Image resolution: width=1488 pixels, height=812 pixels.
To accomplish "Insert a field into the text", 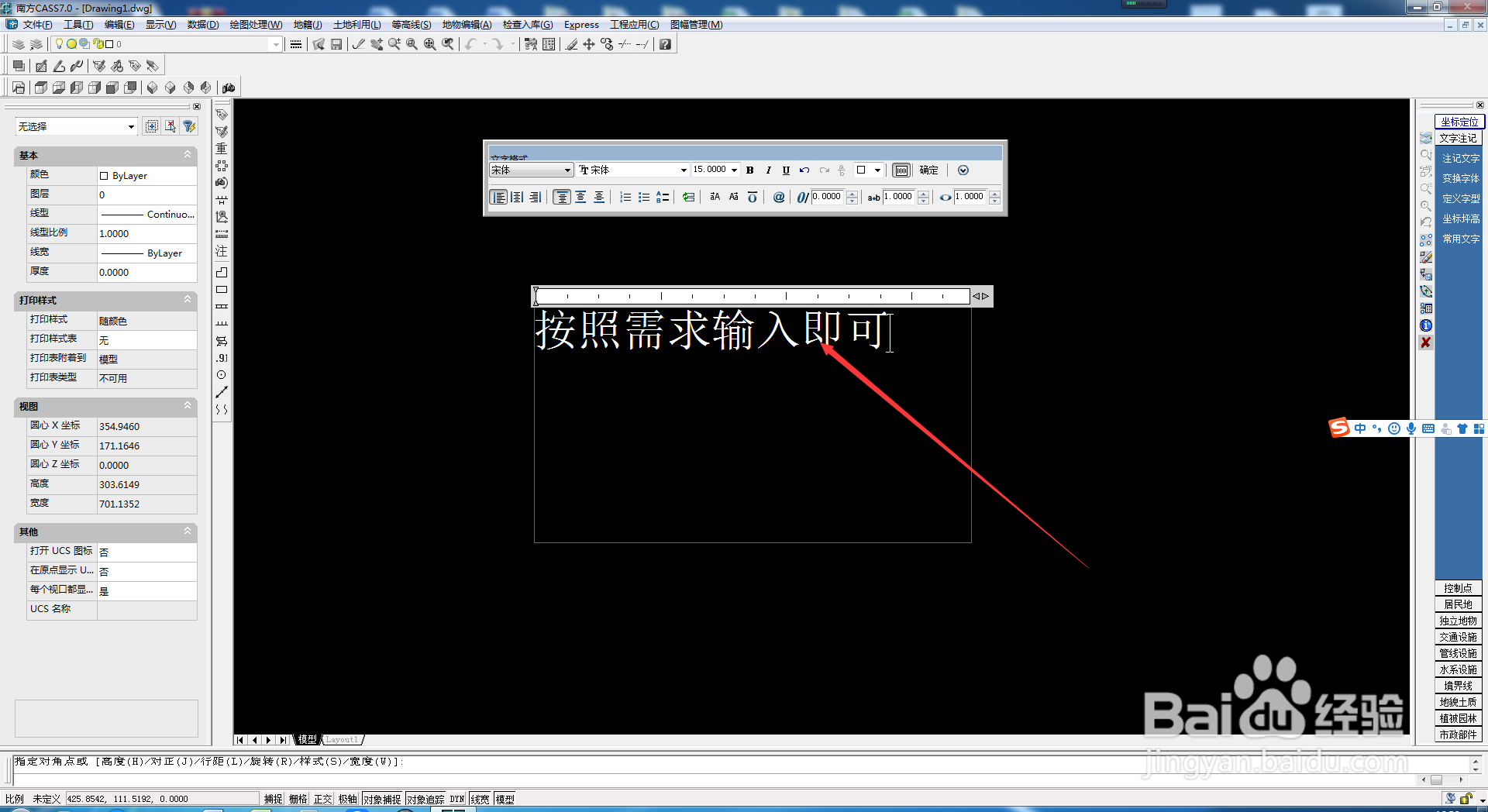I will pos(688,198).
